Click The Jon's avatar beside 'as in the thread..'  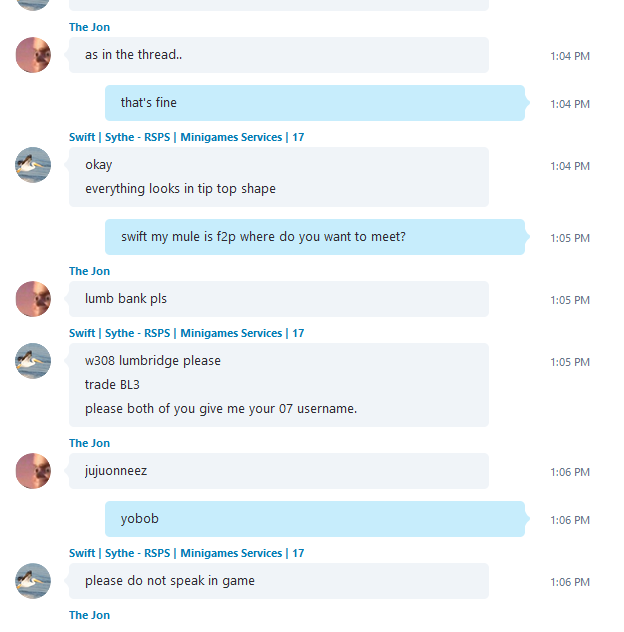click(33, 55)
